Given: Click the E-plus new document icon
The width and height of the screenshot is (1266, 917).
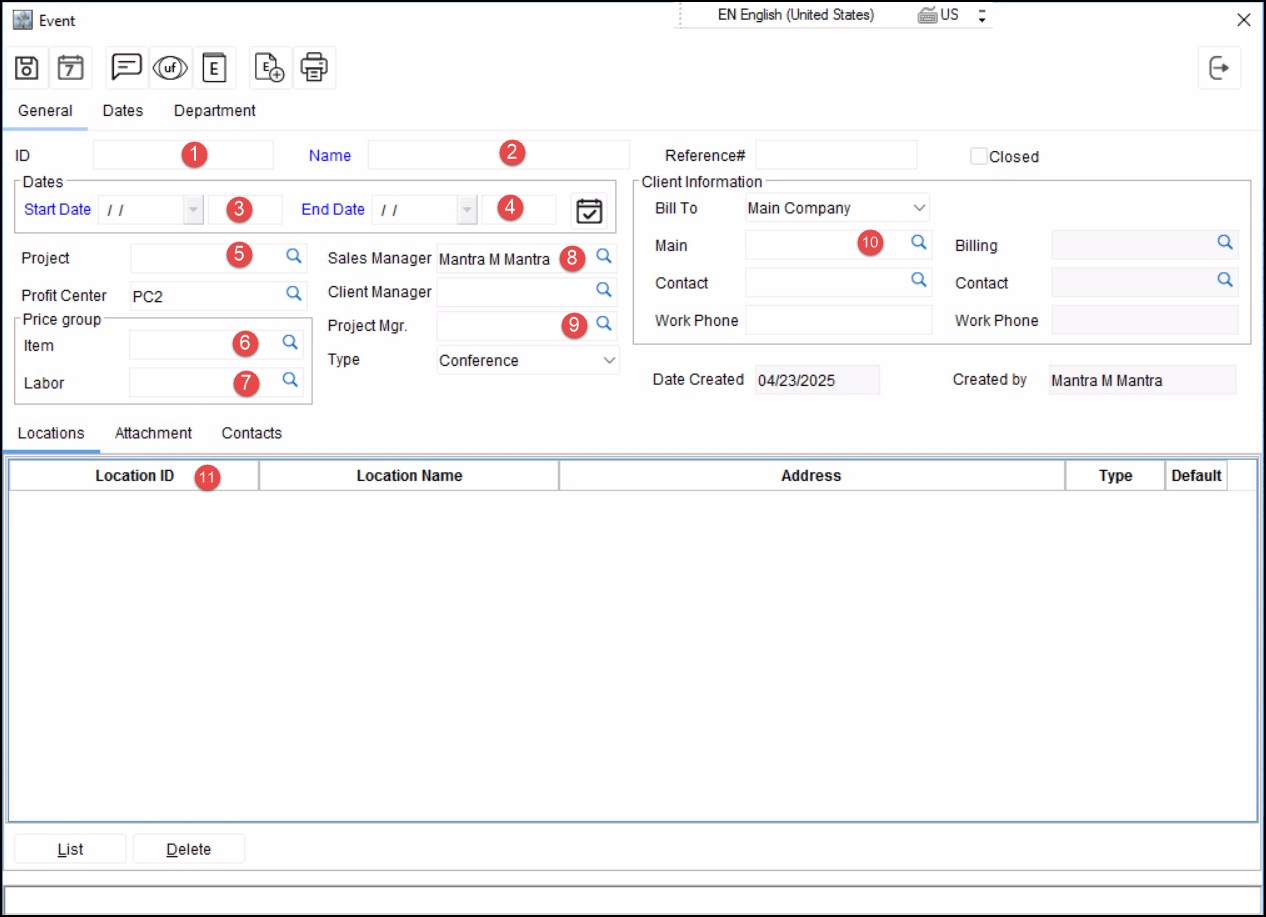Looking at the screenshot, I should (x=270, y=68).
